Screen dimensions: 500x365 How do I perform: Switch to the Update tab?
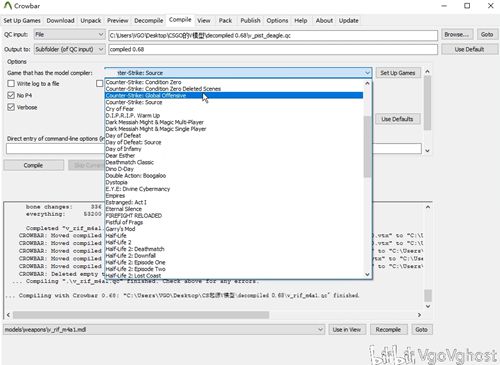point(349,21)
